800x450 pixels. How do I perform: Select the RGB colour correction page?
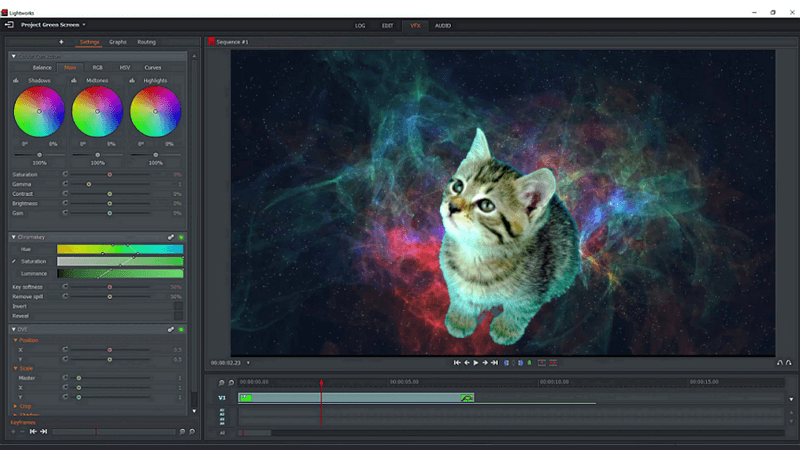tap(97, 67)
